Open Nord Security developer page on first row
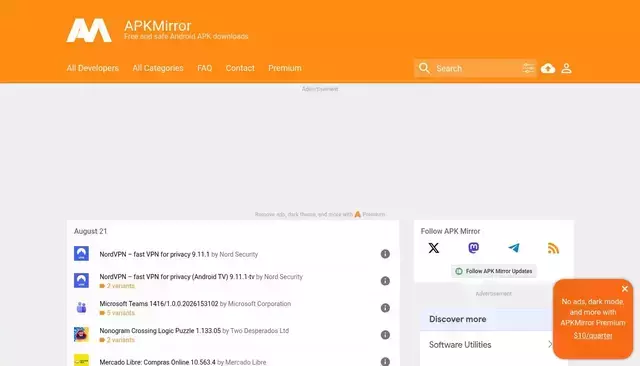The image size is (640, 366). point(239,254)
